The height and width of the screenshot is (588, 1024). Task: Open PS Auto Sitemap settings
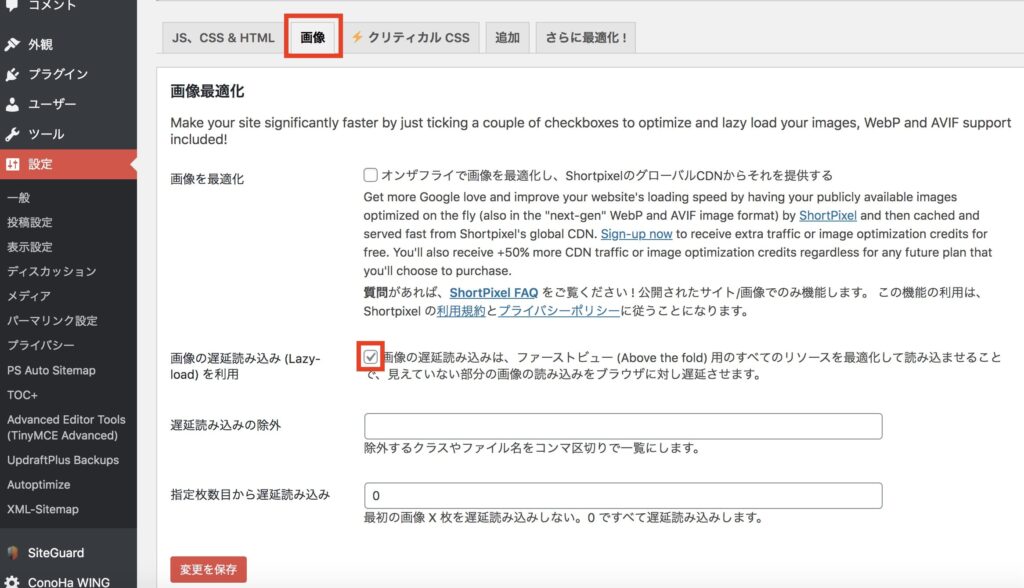[51, 370]
